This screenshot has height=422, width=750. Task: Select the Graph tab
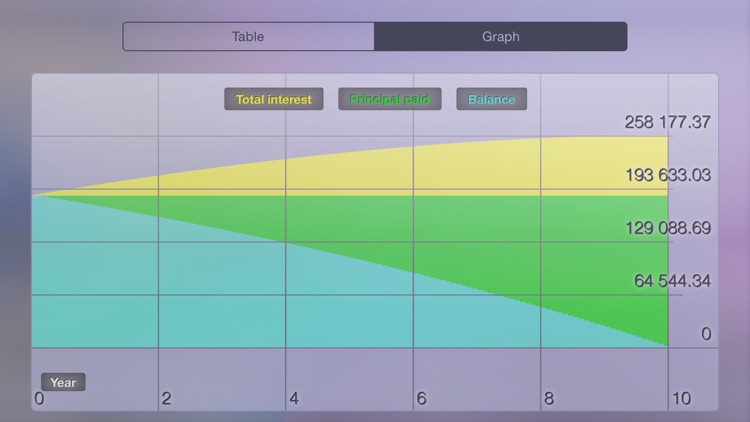pos(500,36)
